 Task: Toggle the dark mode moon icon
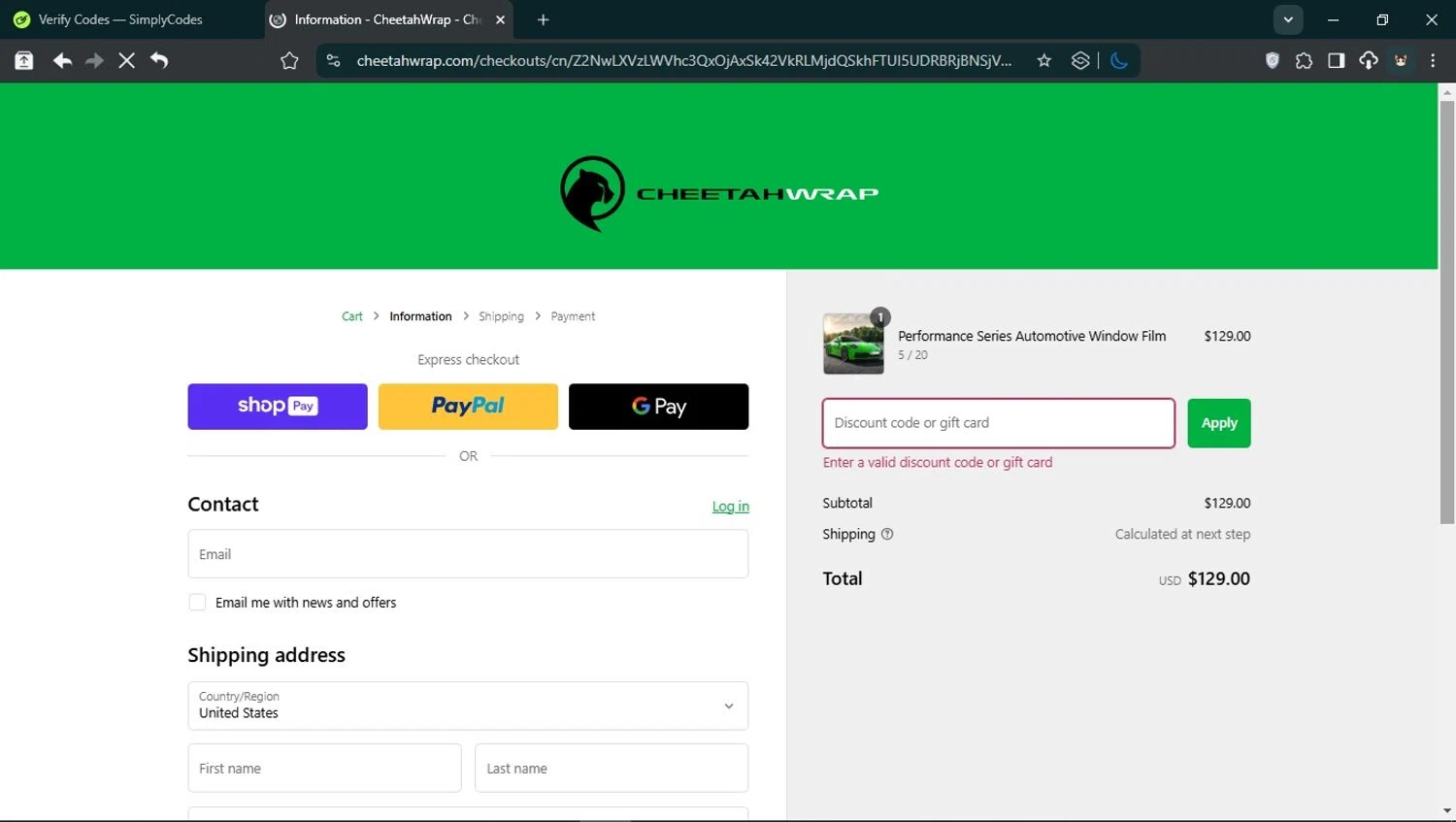click(x=1119, y=61)
